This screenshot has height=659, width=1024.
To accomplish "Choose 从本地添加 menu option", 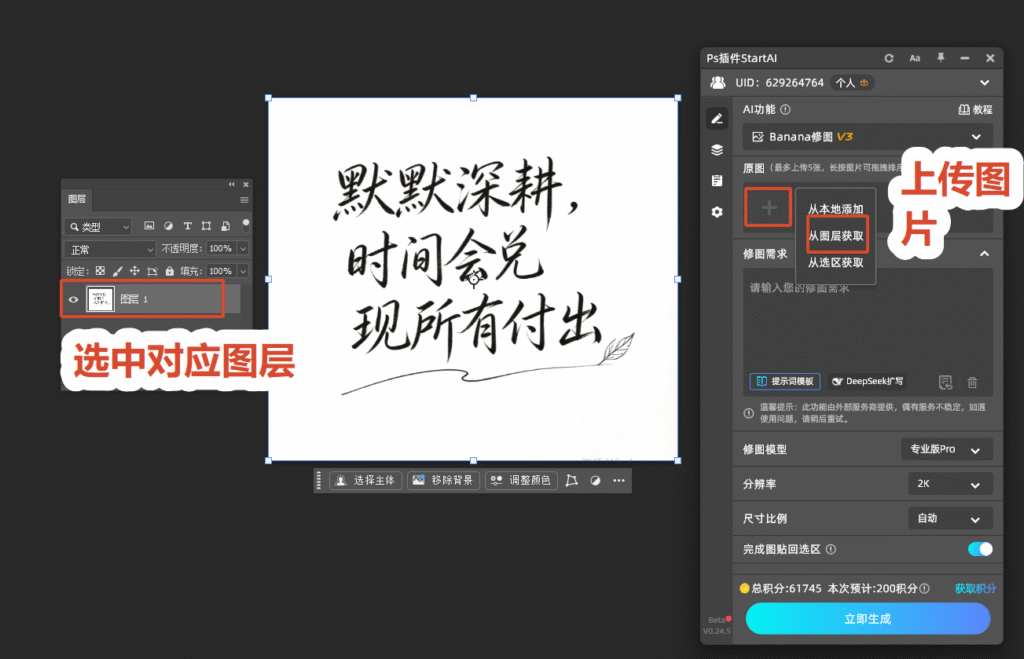I will click(835, 209).
